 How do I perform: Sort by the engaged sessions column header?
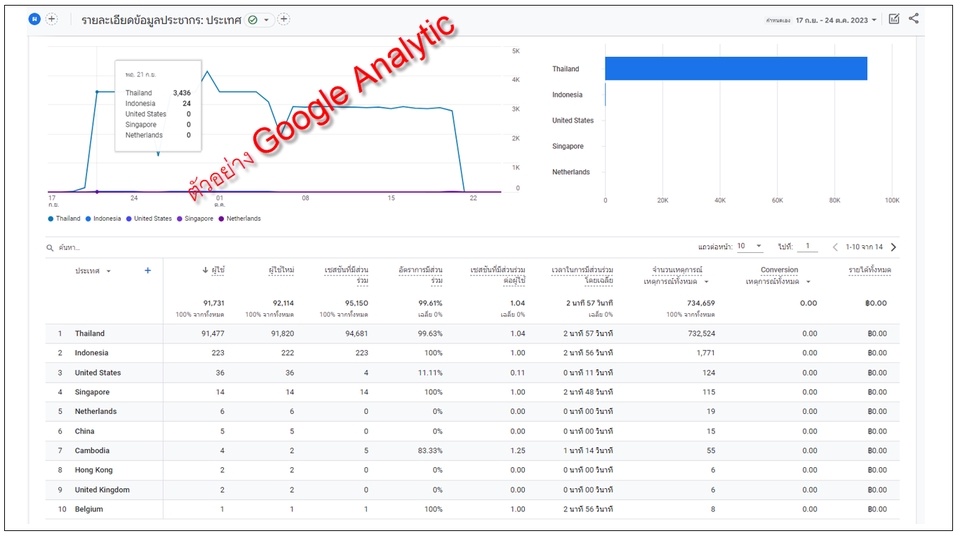point(347,275)
